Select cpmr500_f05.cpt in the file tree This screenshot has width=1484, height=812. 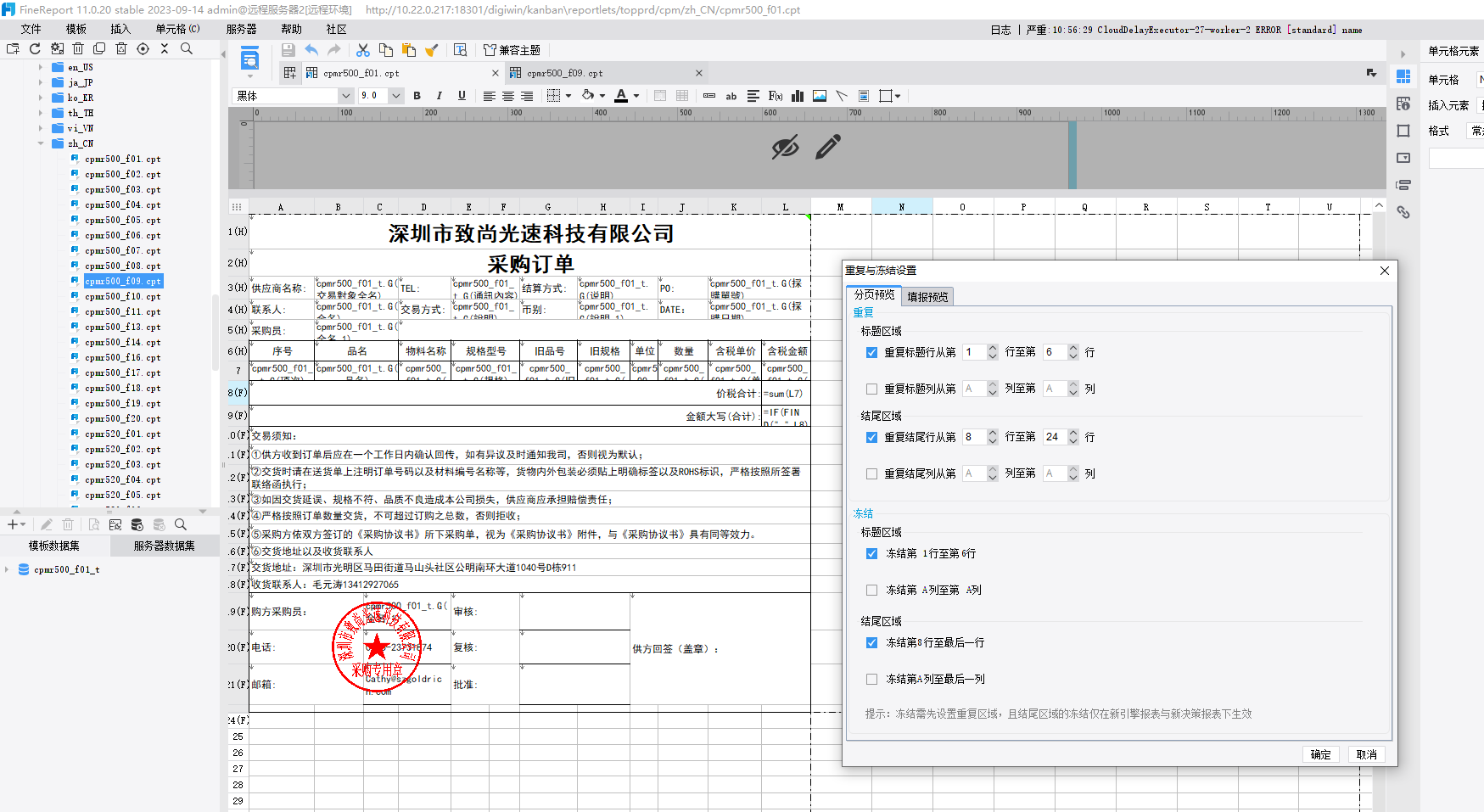[122, 220]
